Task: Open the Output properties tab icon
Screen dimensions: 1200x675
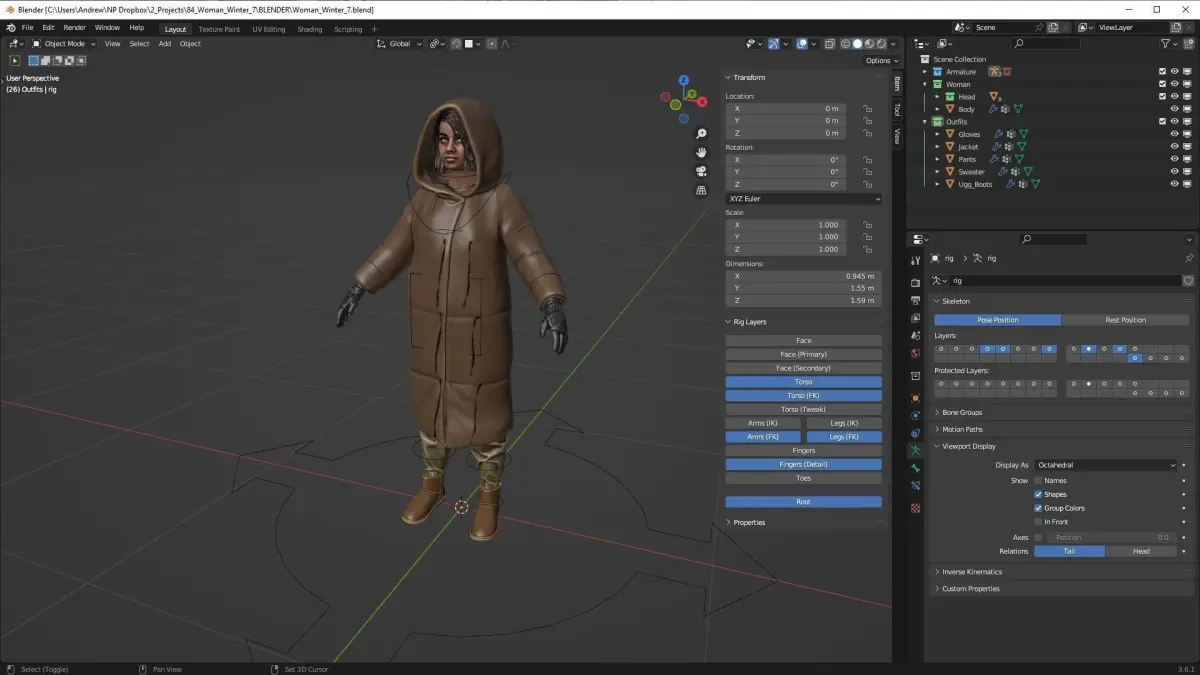Action: click(x=915, y=300)
